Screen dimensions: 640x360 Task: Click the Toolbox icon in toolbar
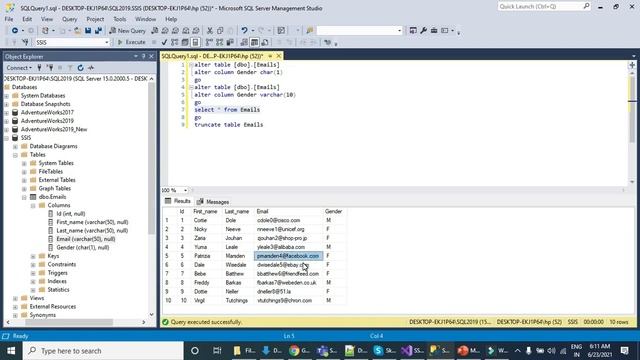[434, 31]
